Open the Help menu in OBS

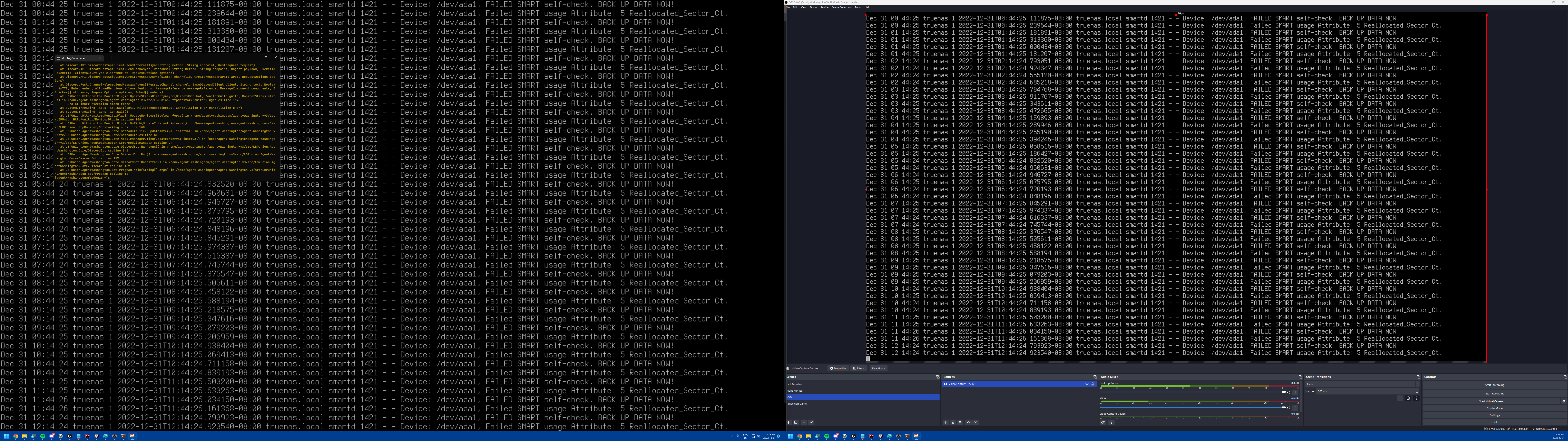[x=867, y=7]
